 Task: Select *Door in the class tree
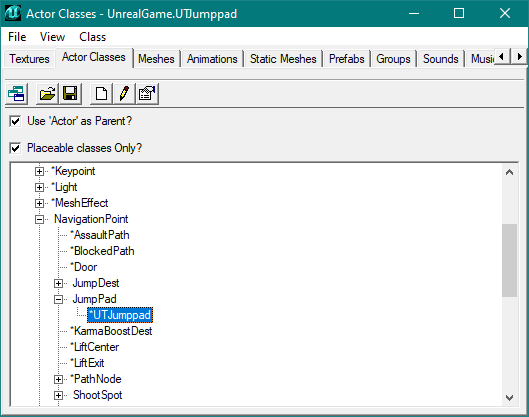pyautogui.click(x=84, y=267)
